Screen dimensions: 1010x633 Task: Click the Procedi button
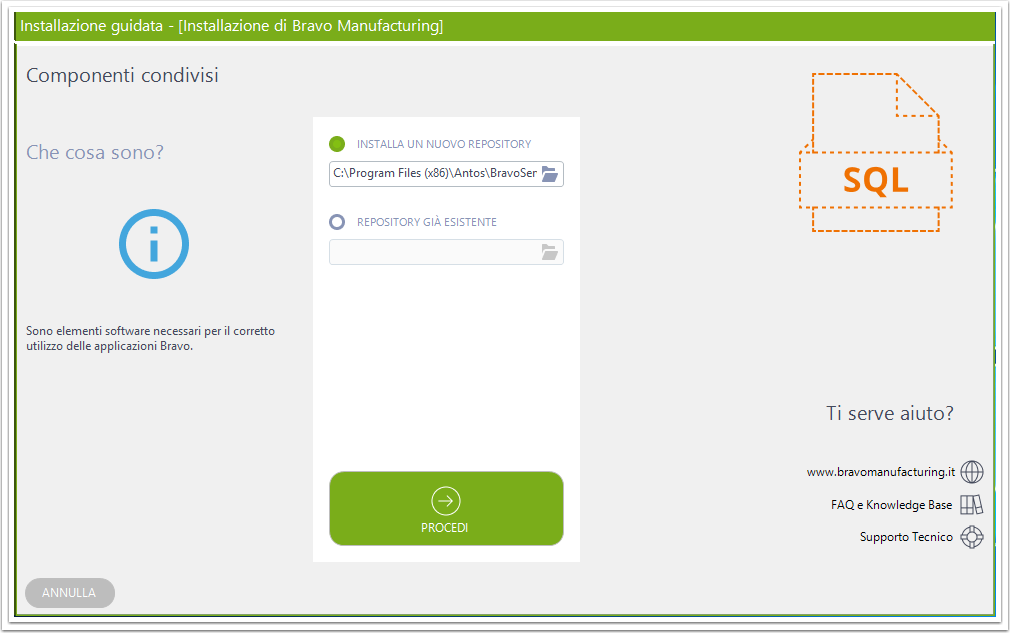pyautogui.click(x=446, y=509)
